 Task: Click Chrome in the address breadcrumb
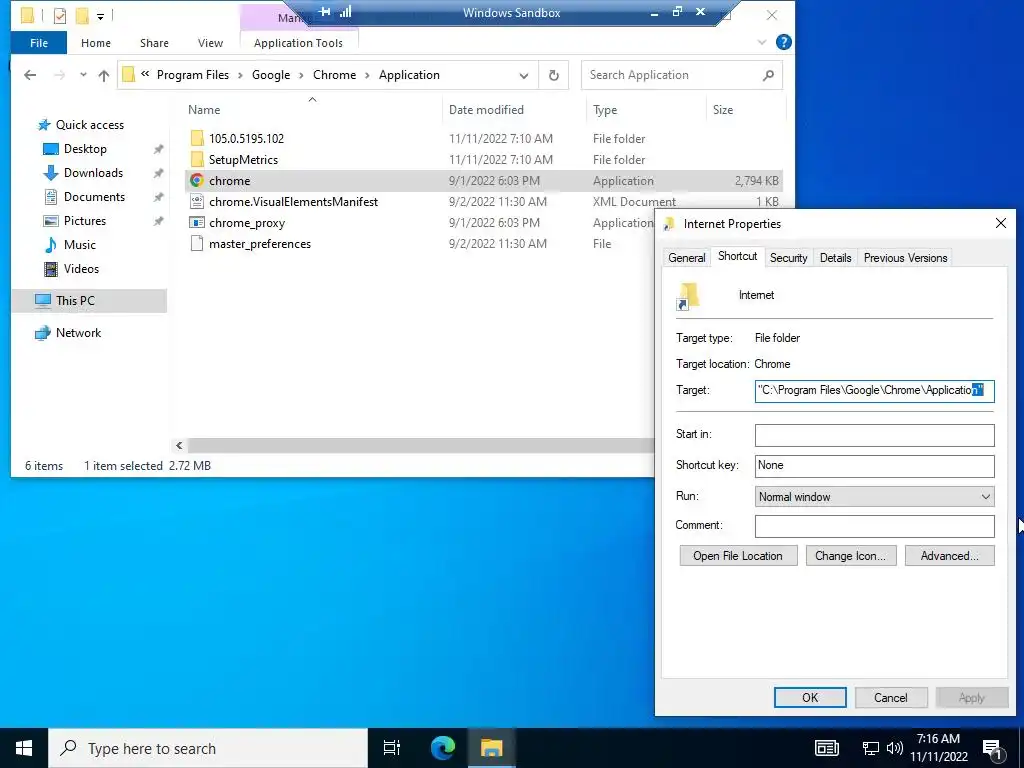click(x=334, y=75)
